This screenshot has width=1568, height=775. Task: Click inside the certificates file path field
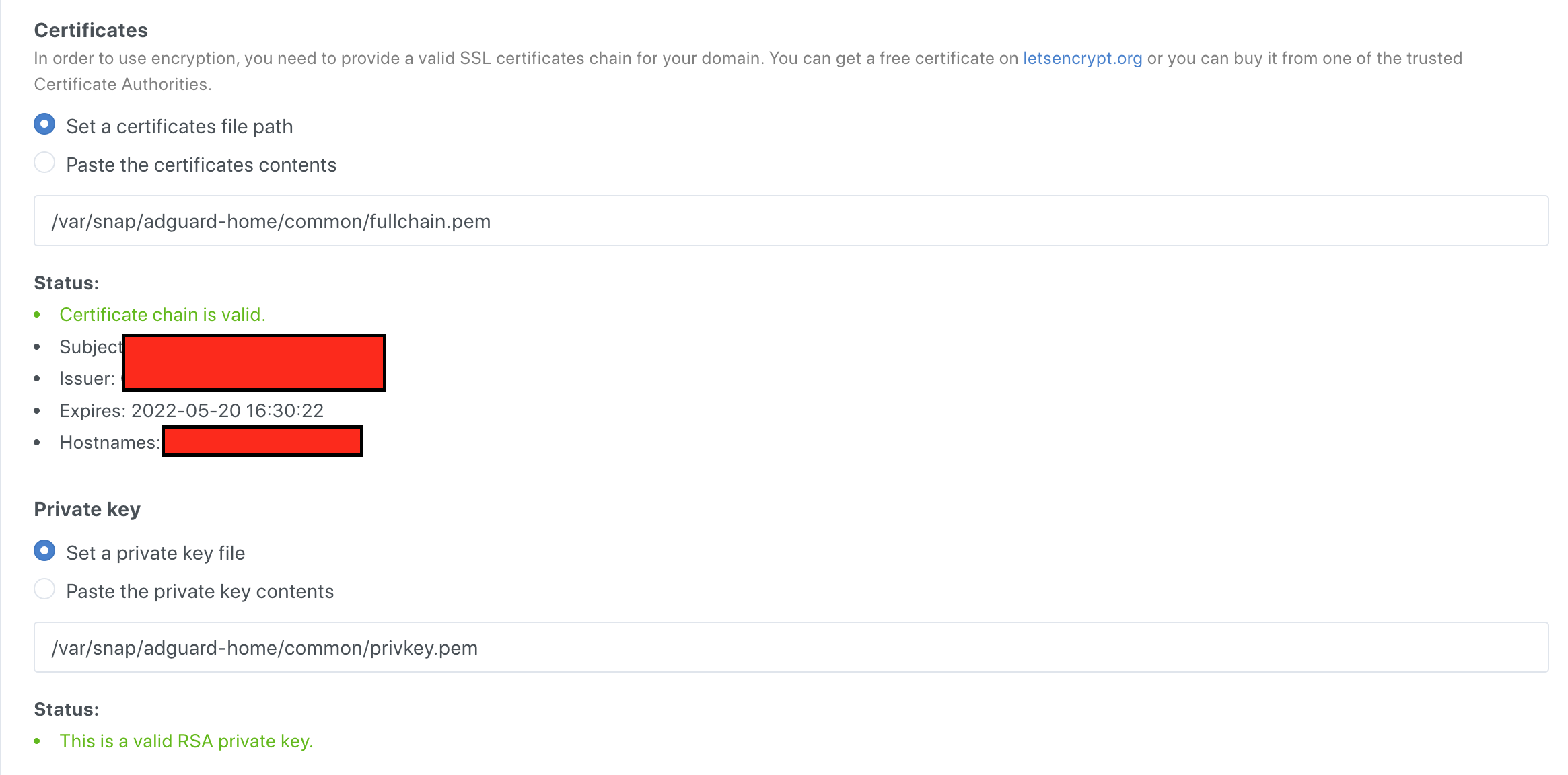pyautogui.click(x=740, y=220)
